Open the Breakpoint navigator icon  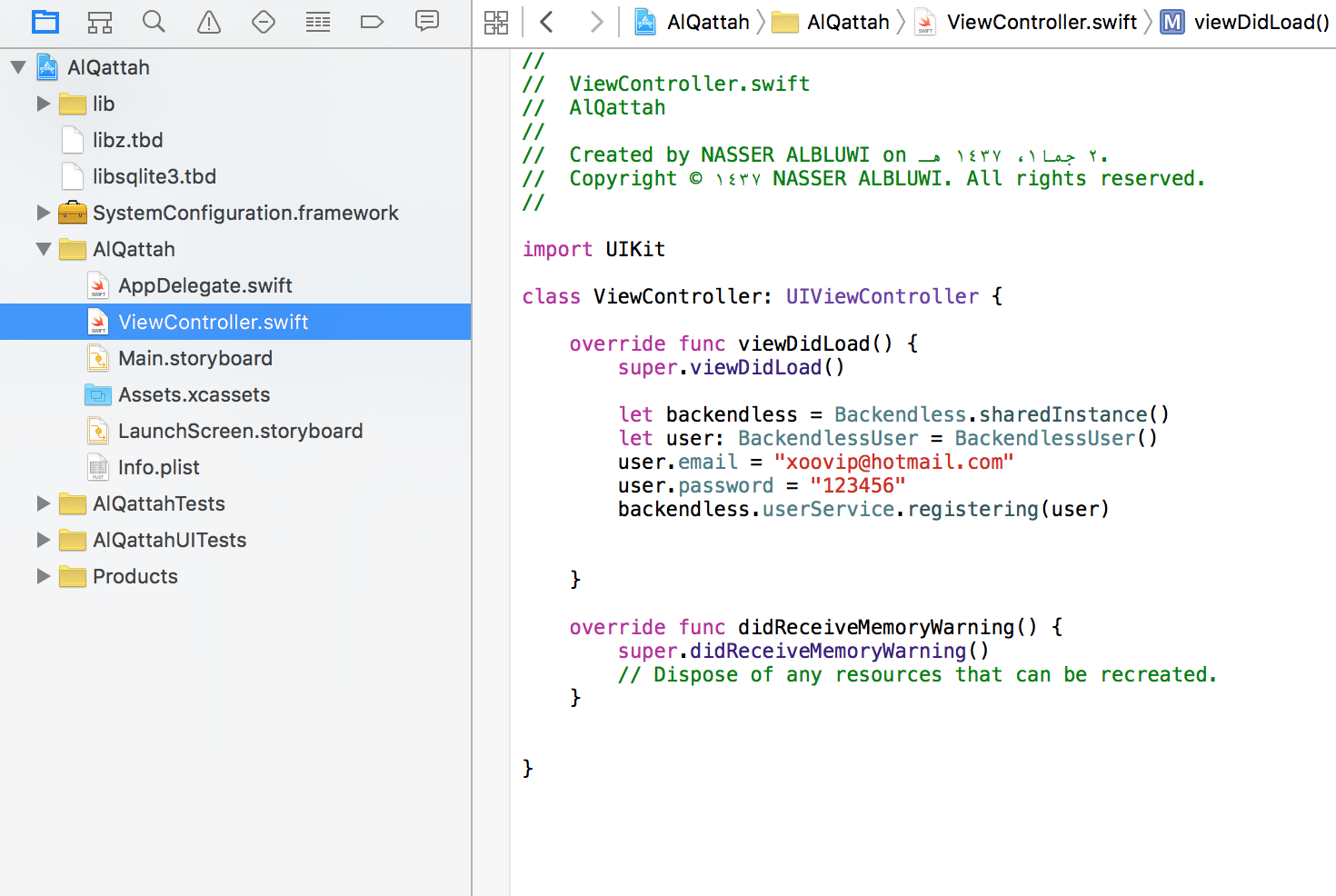click(x=373, y=22)
